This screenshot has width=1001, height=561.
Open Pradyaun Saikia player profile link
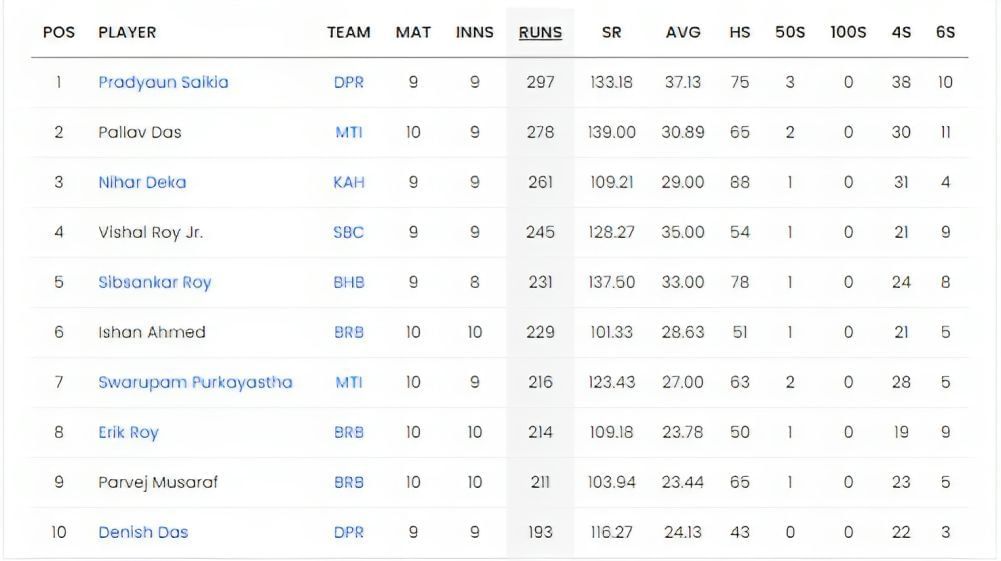163,82
